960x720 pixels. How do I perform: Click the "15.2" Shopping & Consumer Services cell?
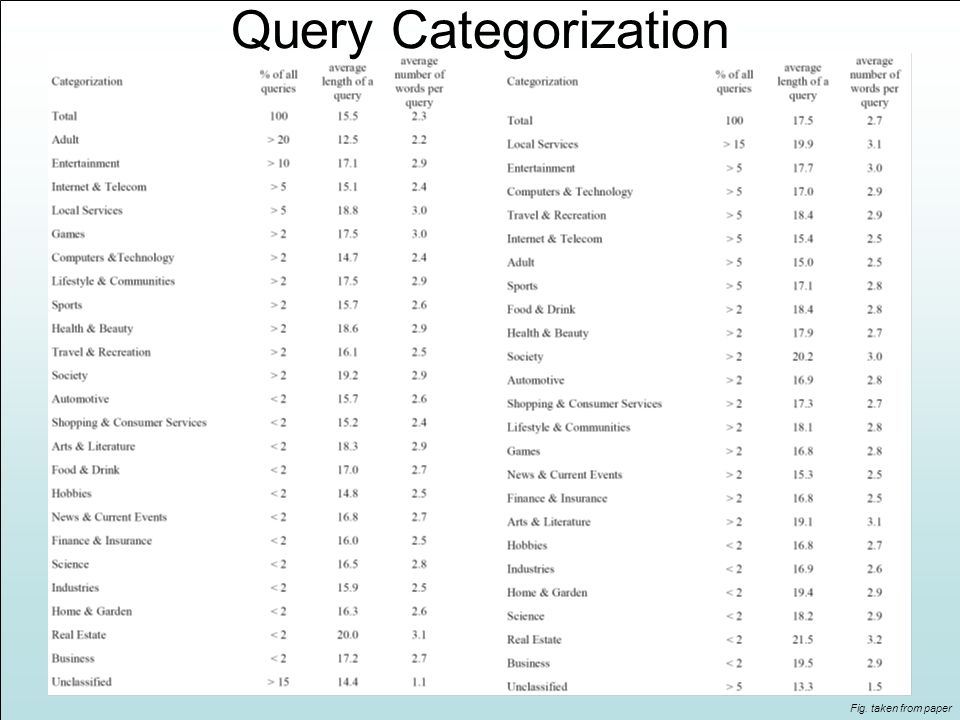(347, 423)
